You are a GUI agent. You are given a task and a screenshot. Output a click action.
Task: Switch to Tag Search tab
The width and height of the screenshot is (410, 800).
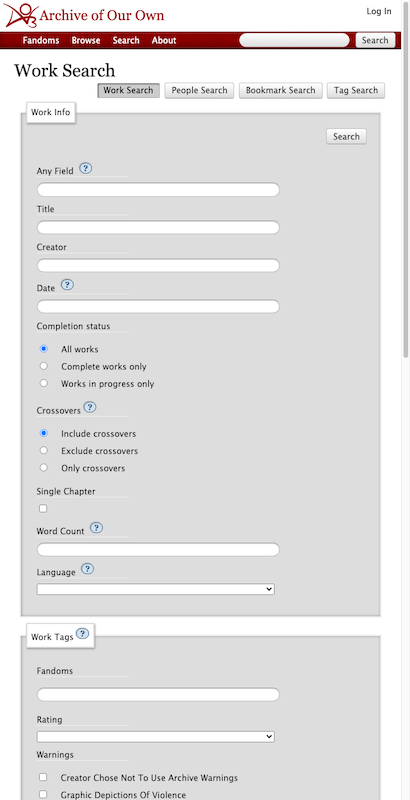(356, 90)
